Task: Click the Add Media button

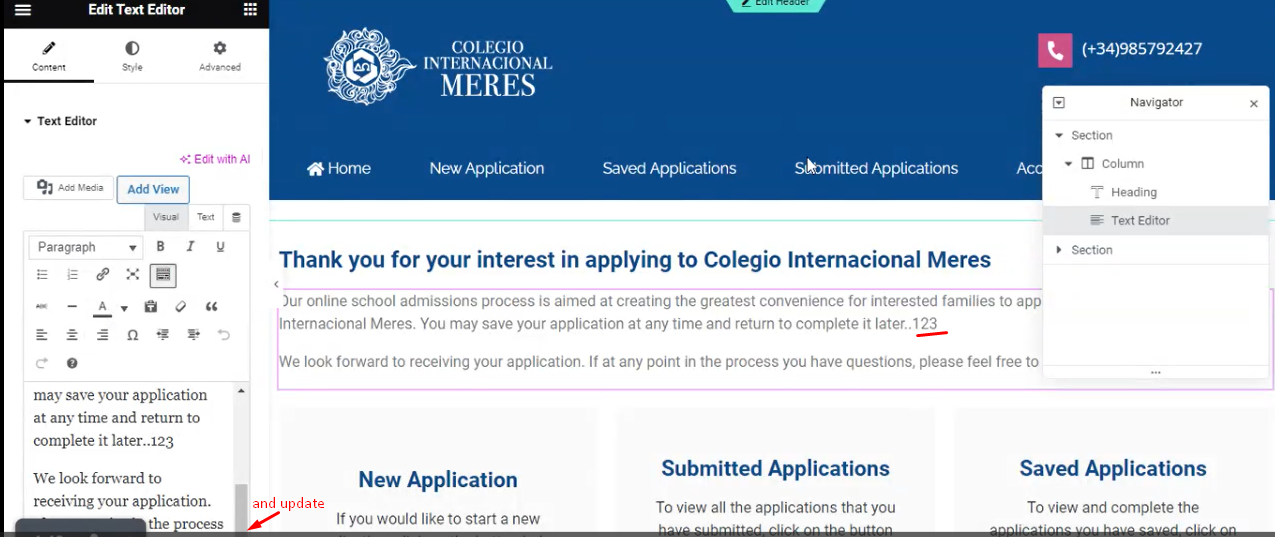Action: point(68,188)
